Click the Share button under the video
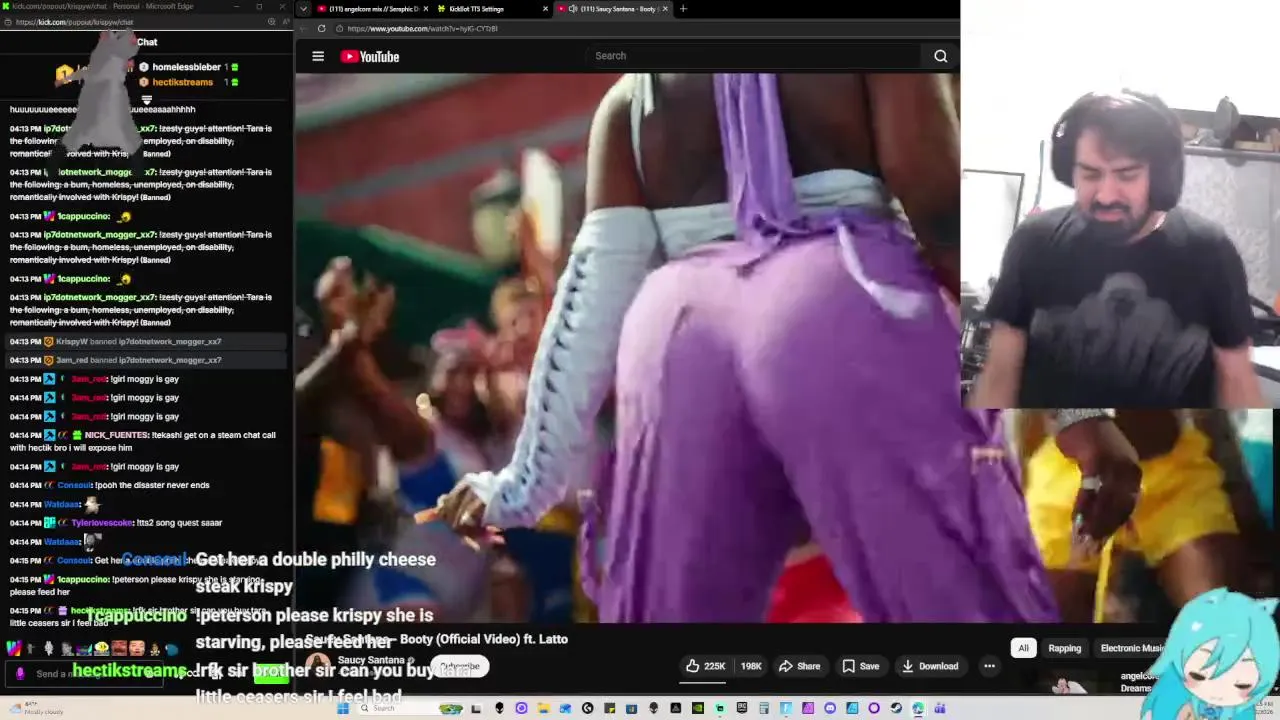The image size is (1280, 720). [799, 666]
